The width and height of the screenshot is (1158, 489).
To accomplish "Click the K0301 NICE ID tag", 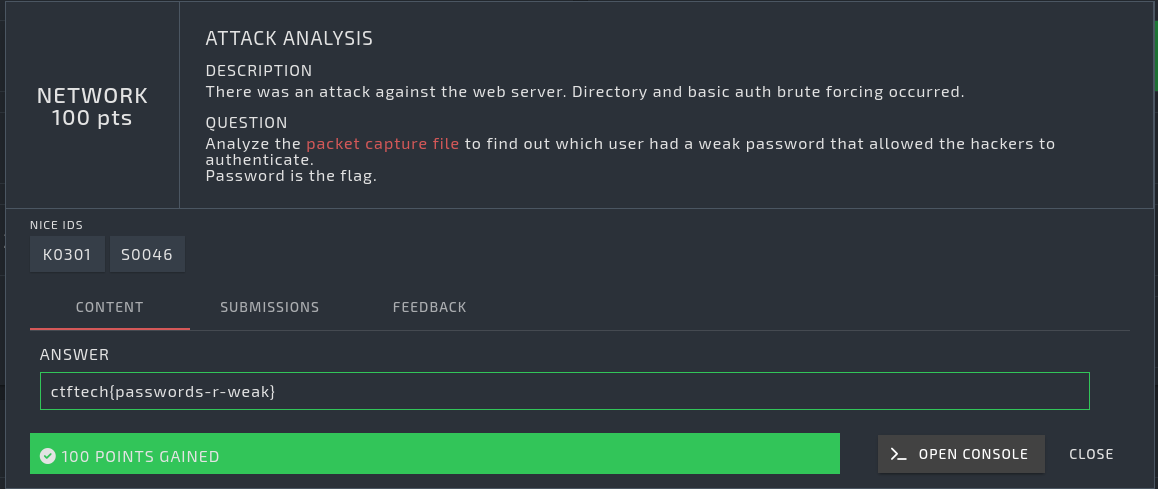I will [67, 255].
